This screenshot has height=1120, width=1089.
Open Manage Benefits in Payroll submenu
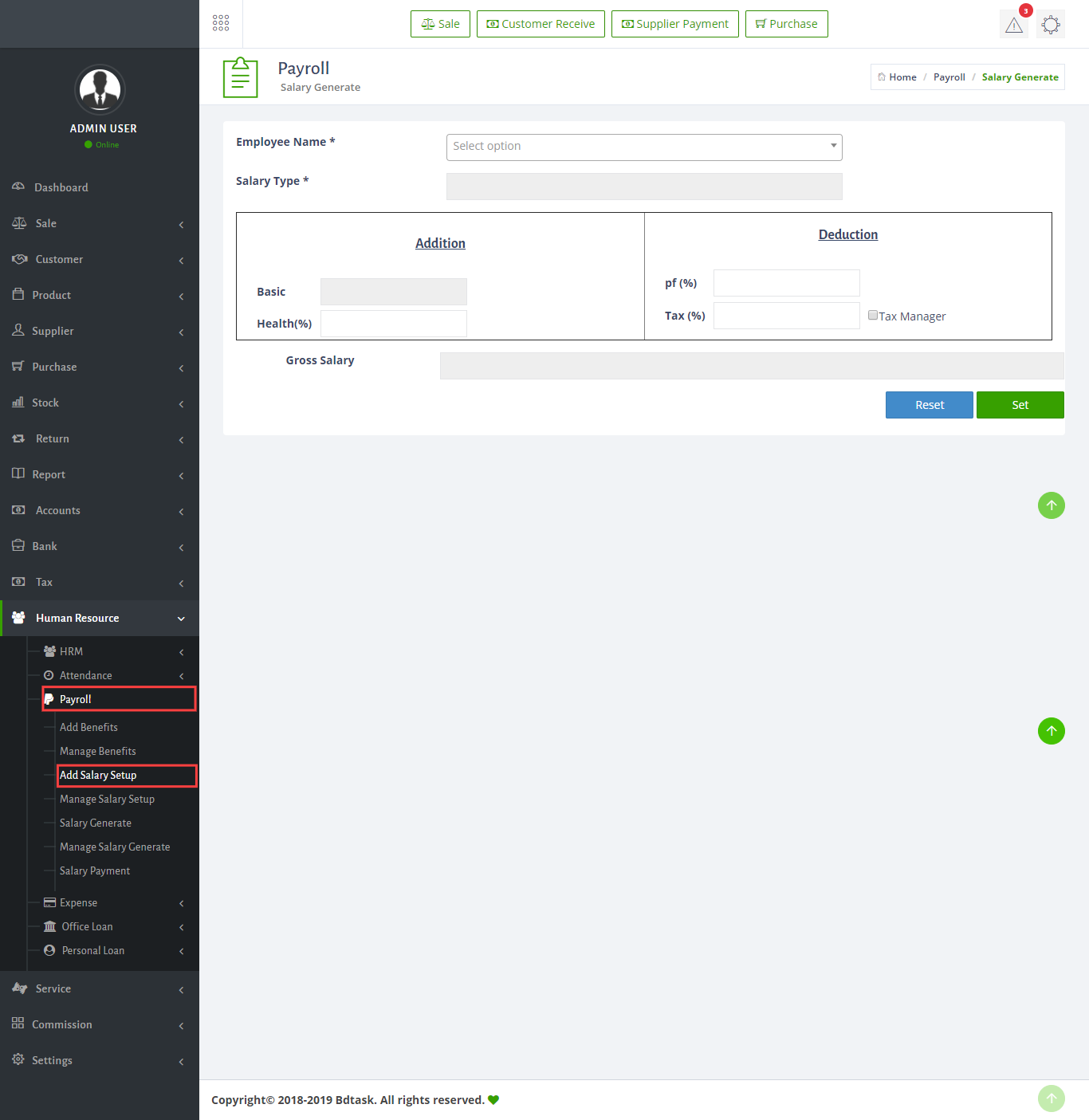click(x=98, y=751)
